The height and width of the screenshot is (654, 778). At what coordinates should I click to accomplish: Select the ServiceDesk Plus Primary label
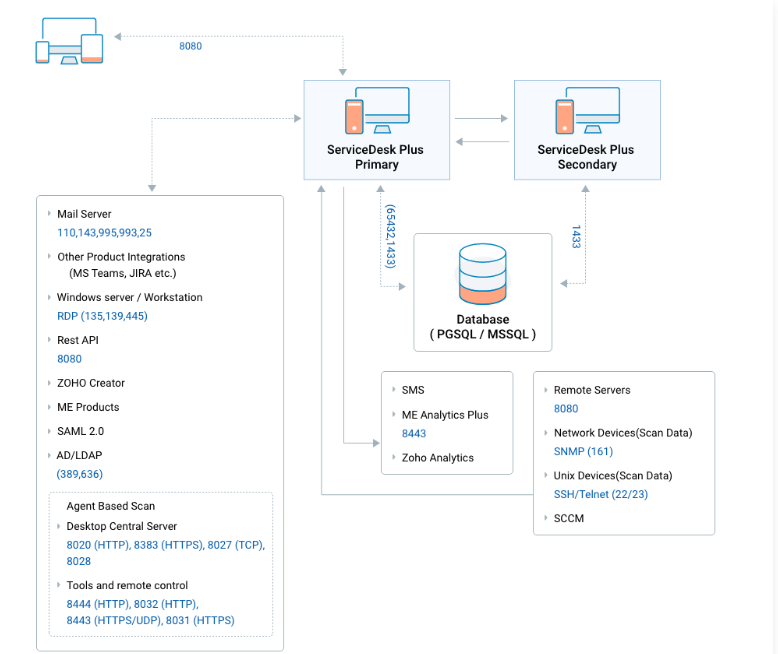click(376, 157)
